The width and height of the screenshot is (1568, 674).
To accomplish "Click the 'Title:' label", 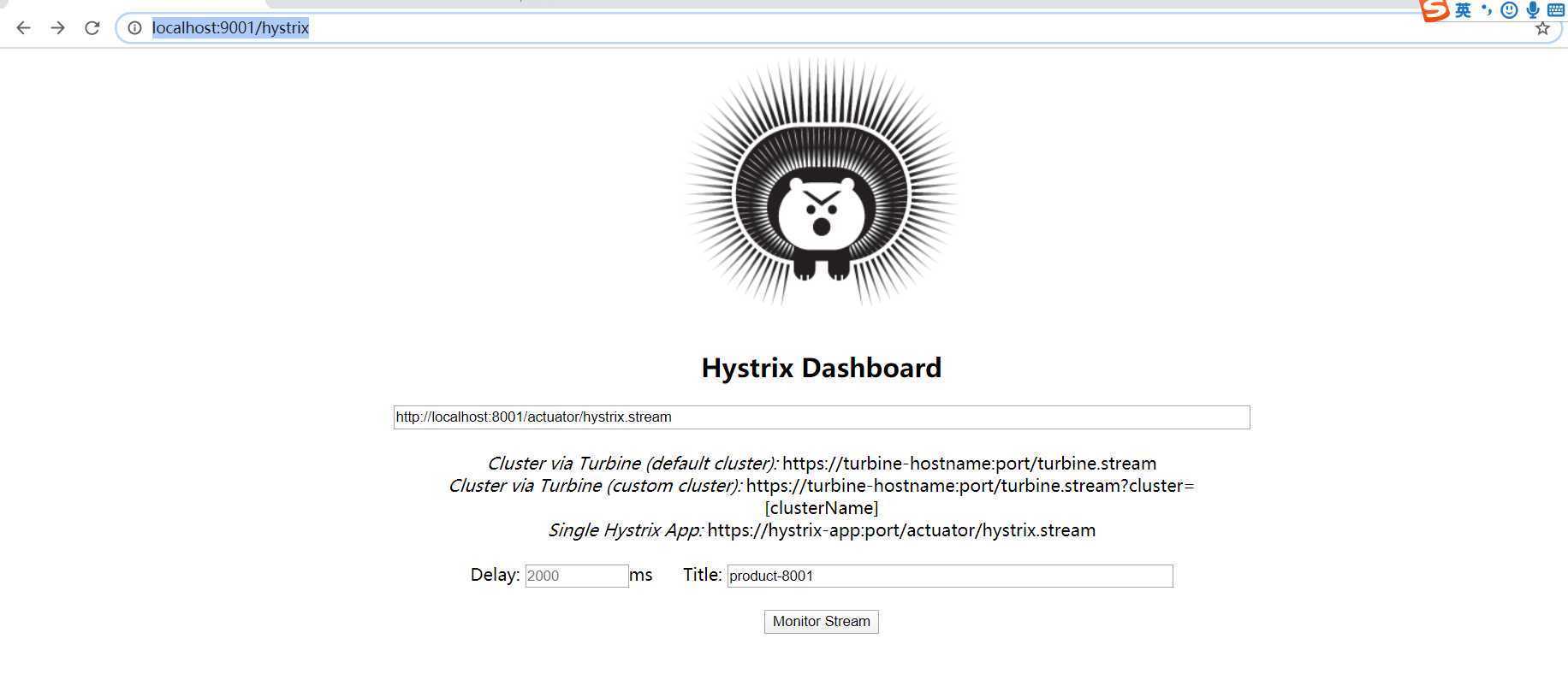I will tap(702, 575).
